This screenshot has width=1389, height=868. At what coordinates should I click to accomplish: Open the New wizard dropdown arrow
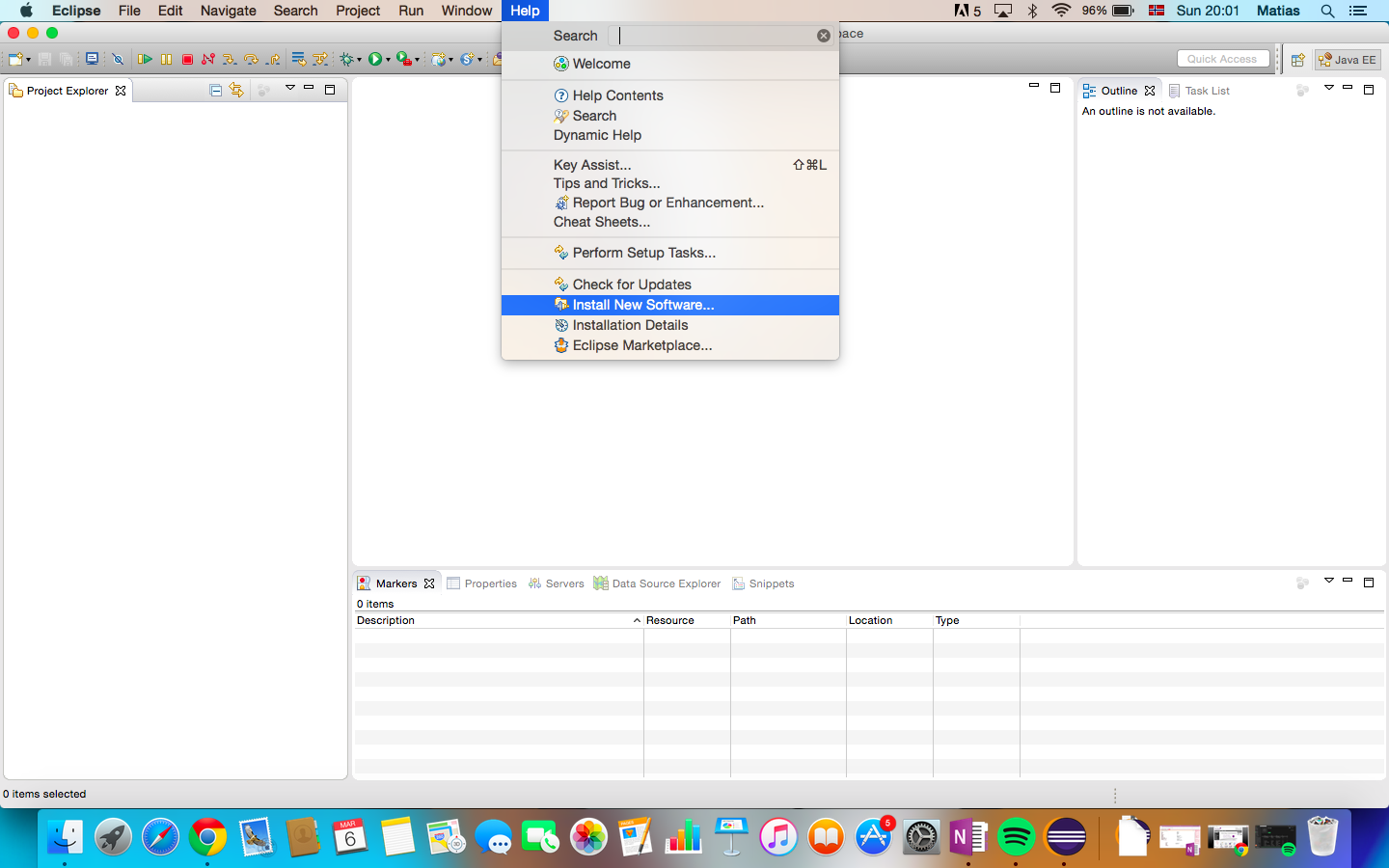(x=28, y=60)
